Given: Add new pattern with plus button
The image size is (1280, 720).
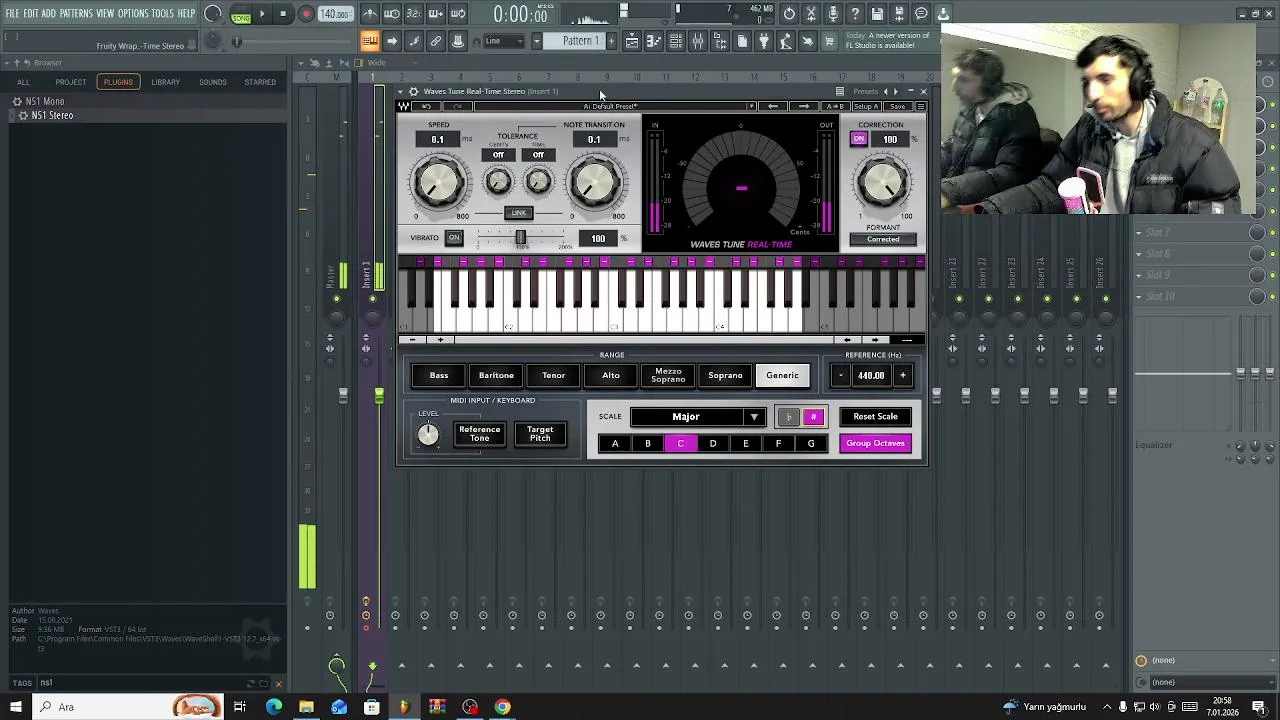Looking at the screenshot, I should [611, 41].
